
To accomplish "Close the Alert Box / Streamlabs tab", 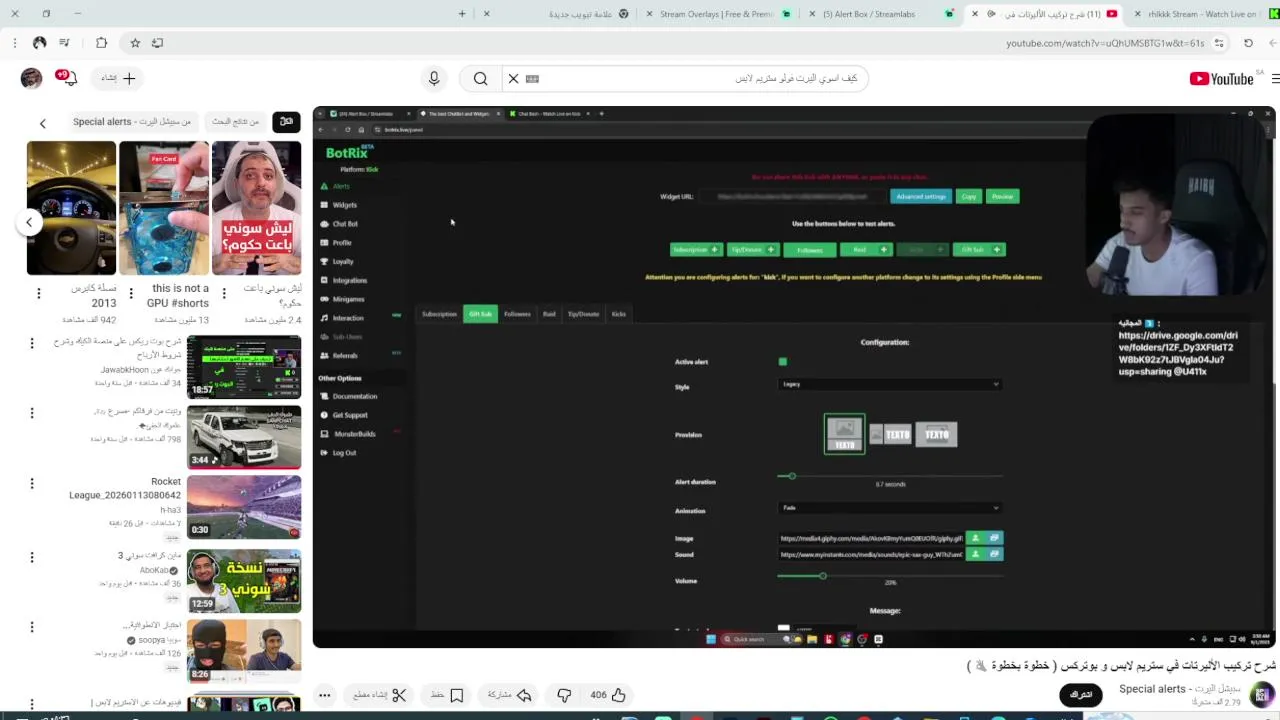I will (810, 14).
